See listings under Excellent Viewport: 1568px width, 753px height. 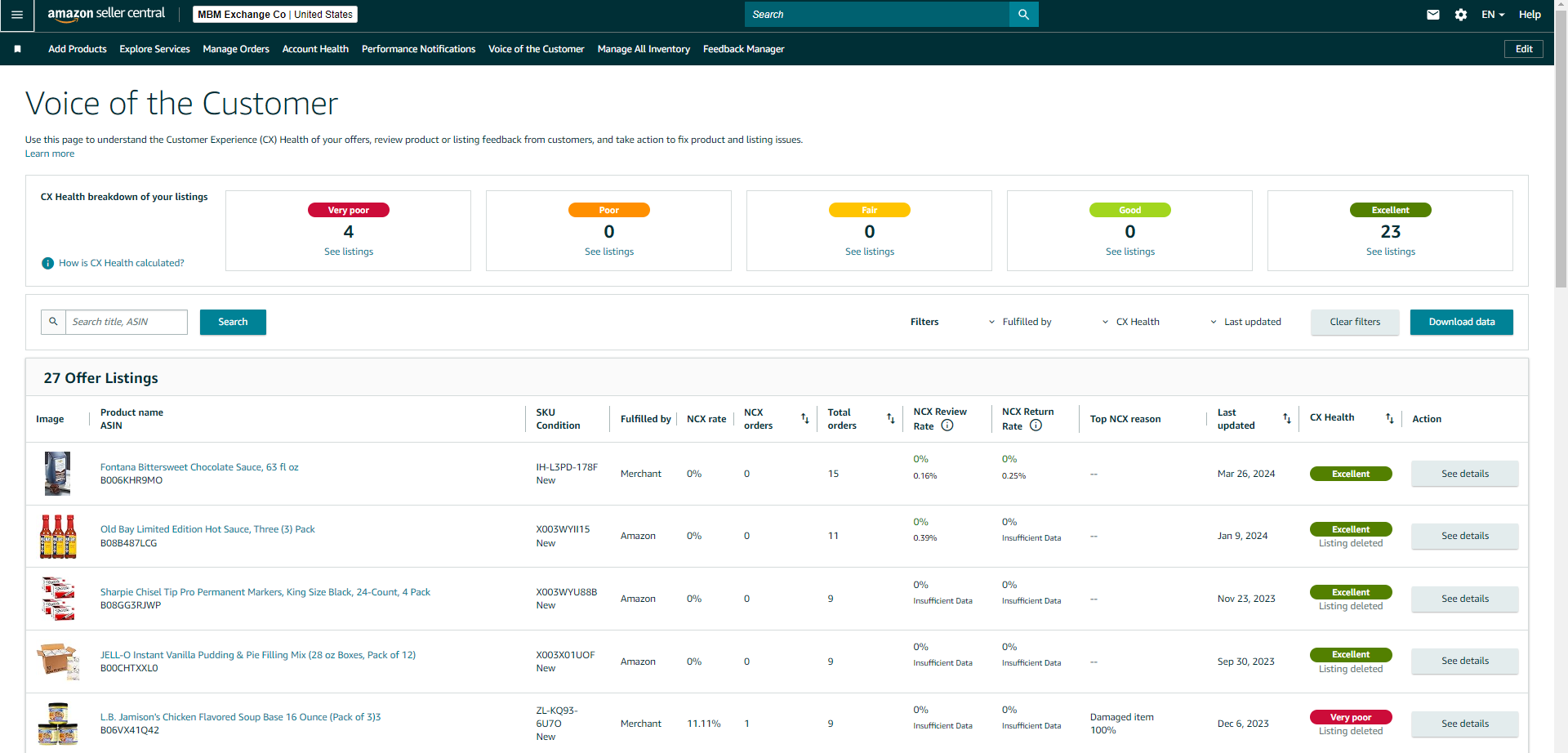(1391, 252)
